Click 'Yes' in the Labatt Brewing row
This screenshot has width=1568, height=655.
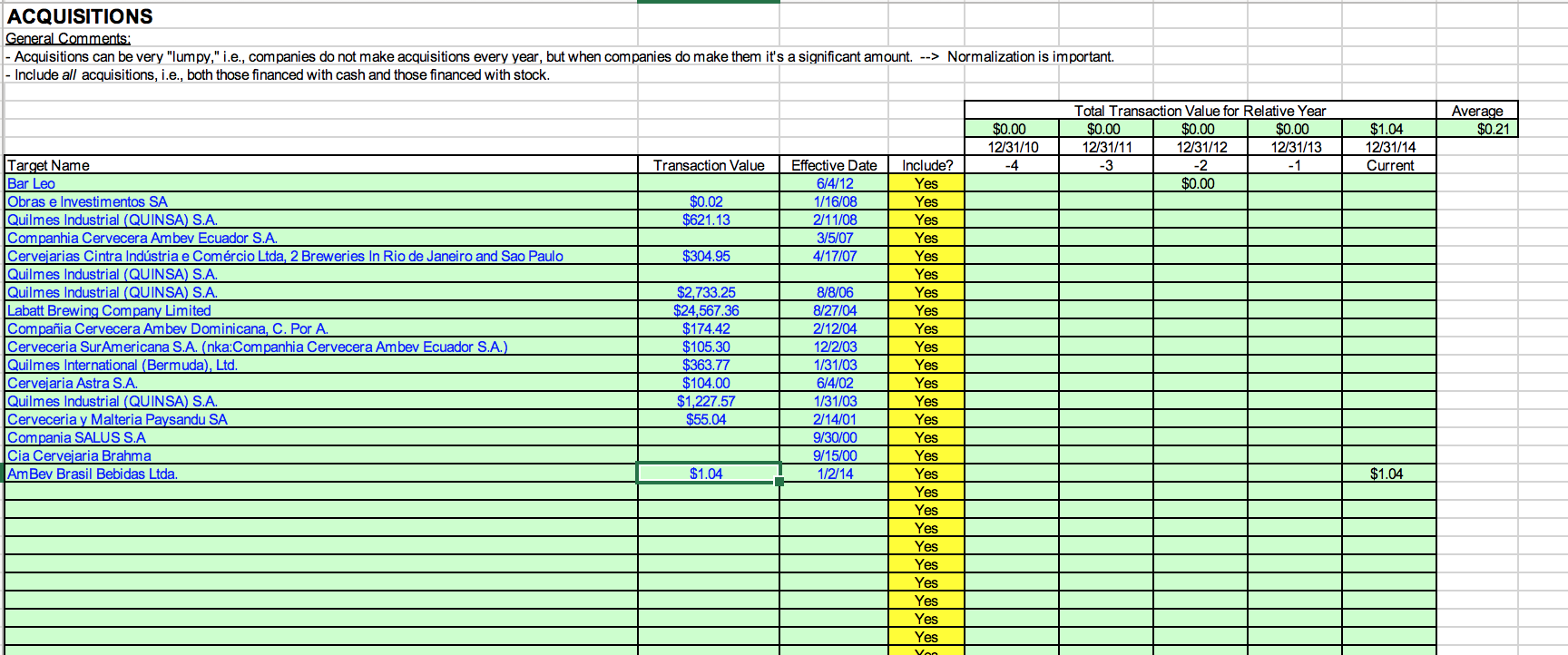pyautogui.click(x=926, y=310)
